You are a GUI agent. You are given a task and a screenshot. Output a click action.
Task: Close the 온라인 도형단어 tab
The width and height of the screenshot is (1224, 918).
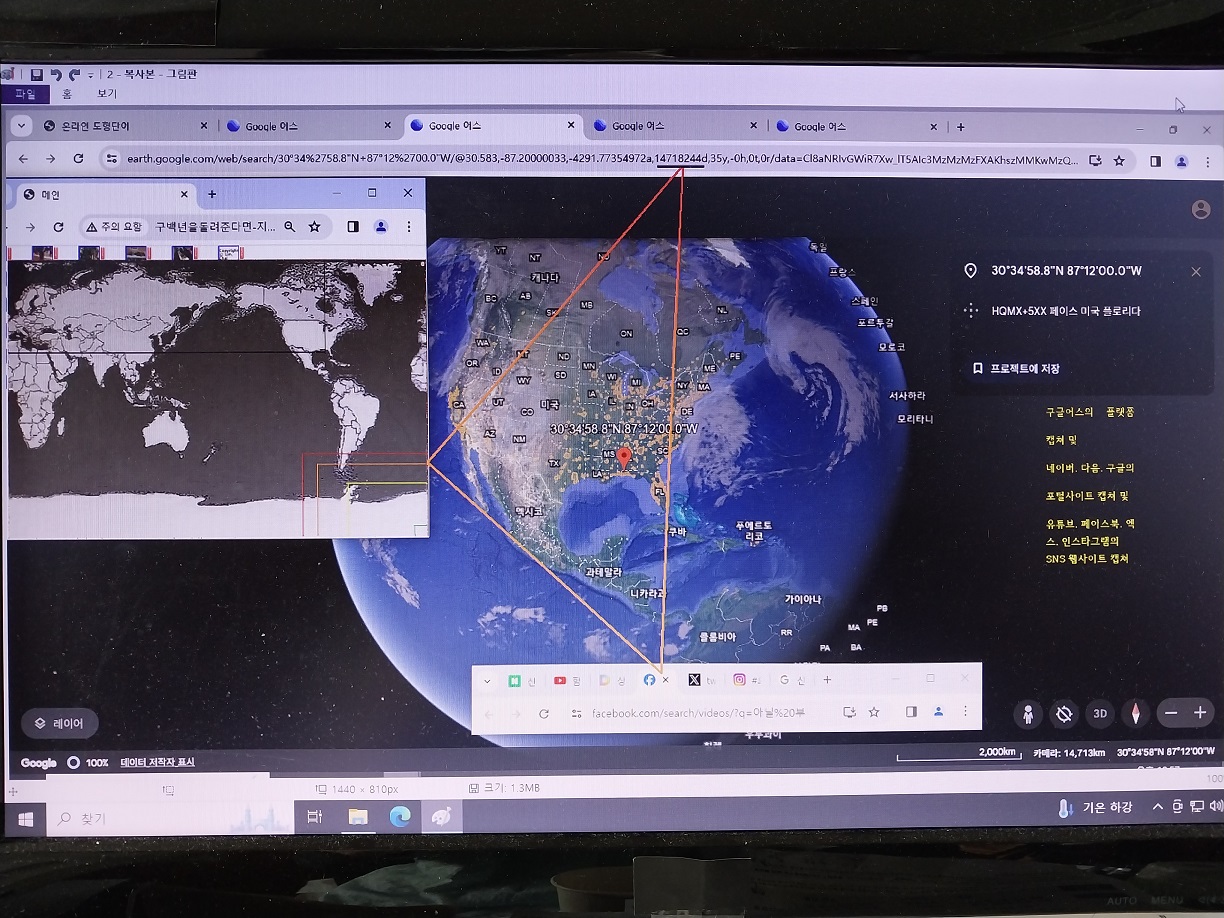[x=204, y=126]
